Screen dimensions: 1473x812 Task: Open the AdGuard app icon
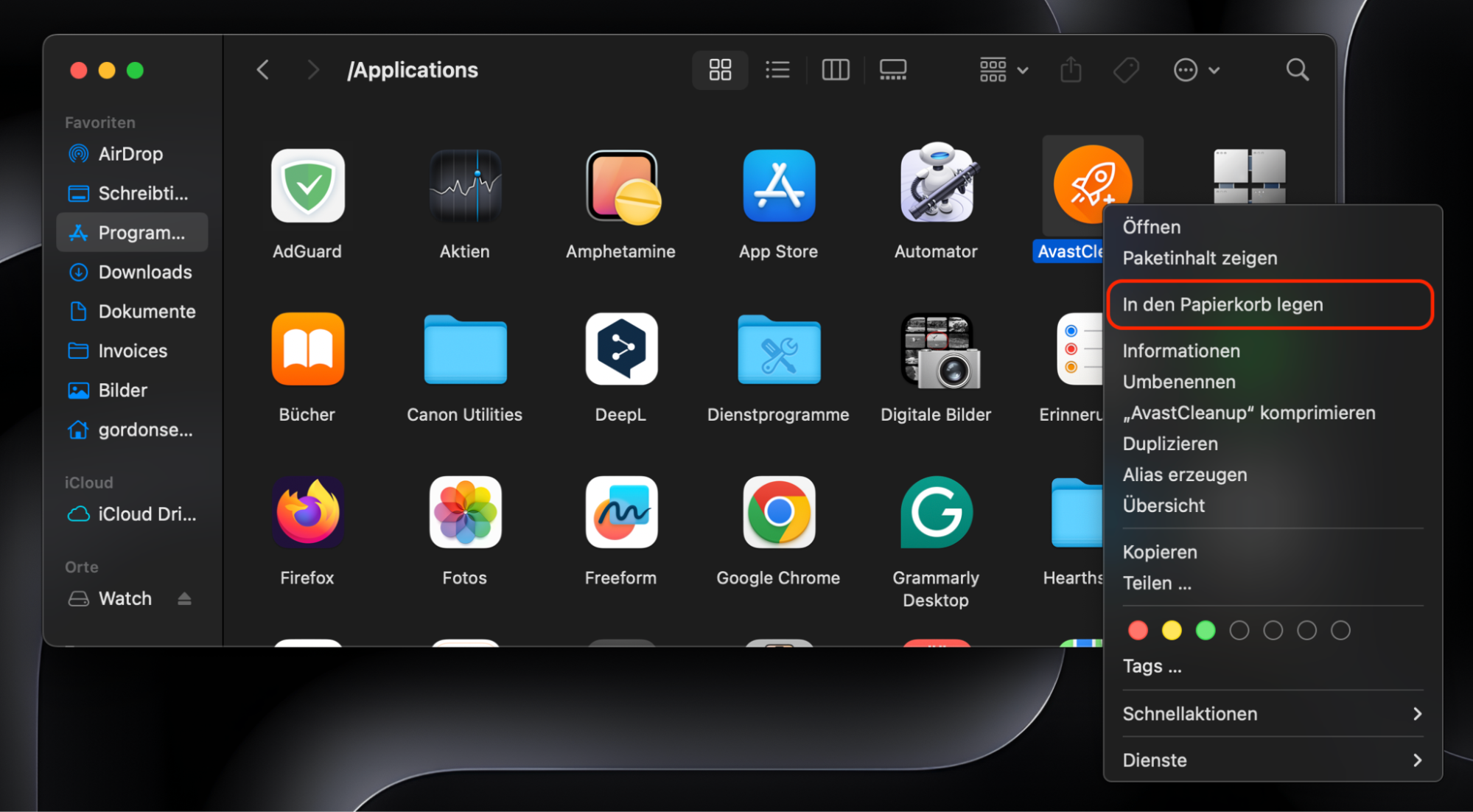point(308,185)
